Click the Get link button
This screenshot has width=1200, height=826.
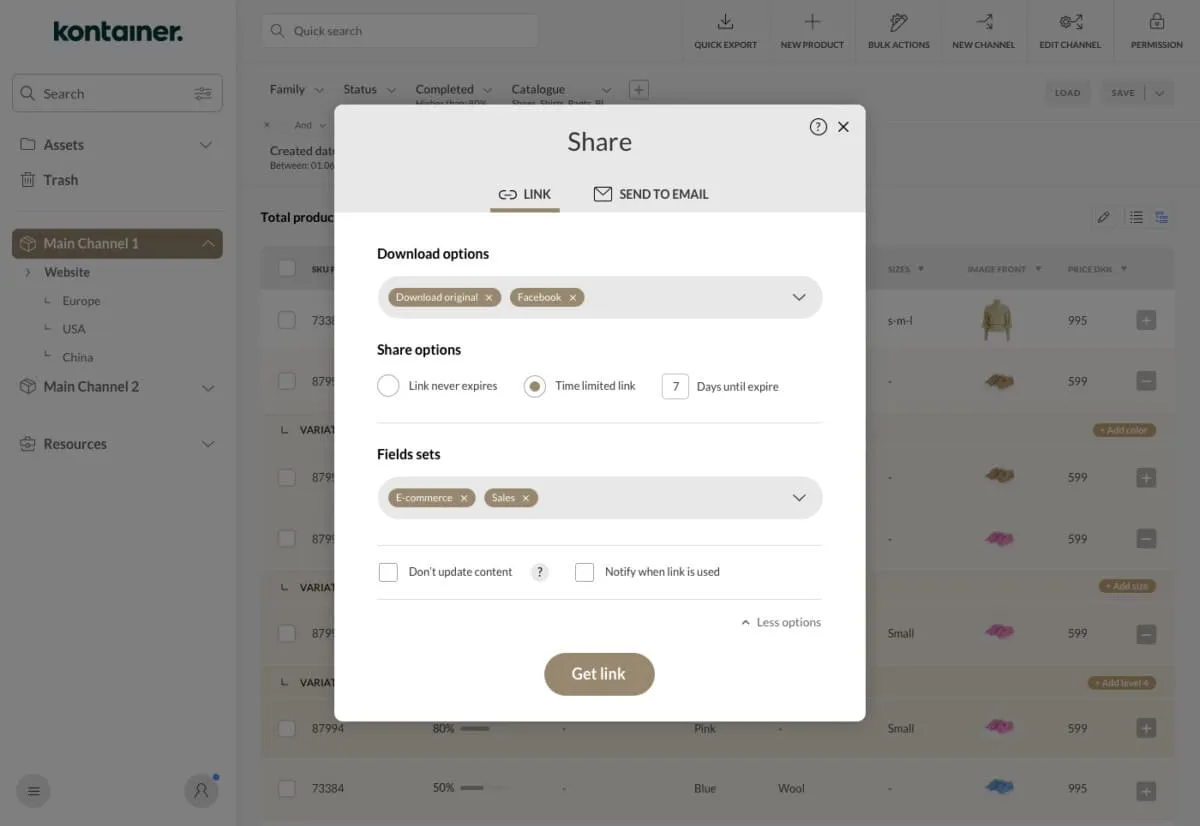coord(599,674)
